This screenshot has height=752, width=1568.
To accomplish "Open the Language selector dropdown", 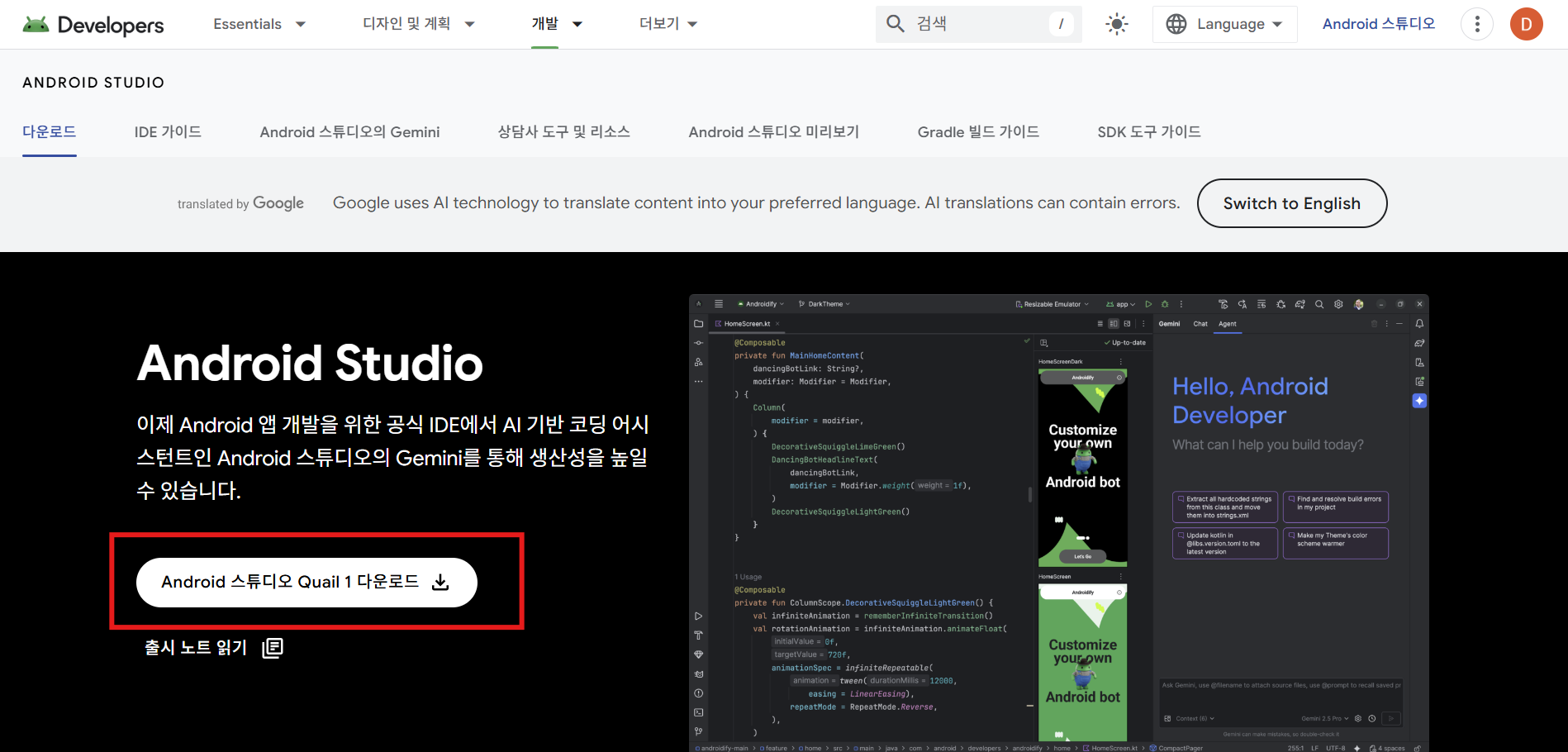I will click(x=1224, y=24).
